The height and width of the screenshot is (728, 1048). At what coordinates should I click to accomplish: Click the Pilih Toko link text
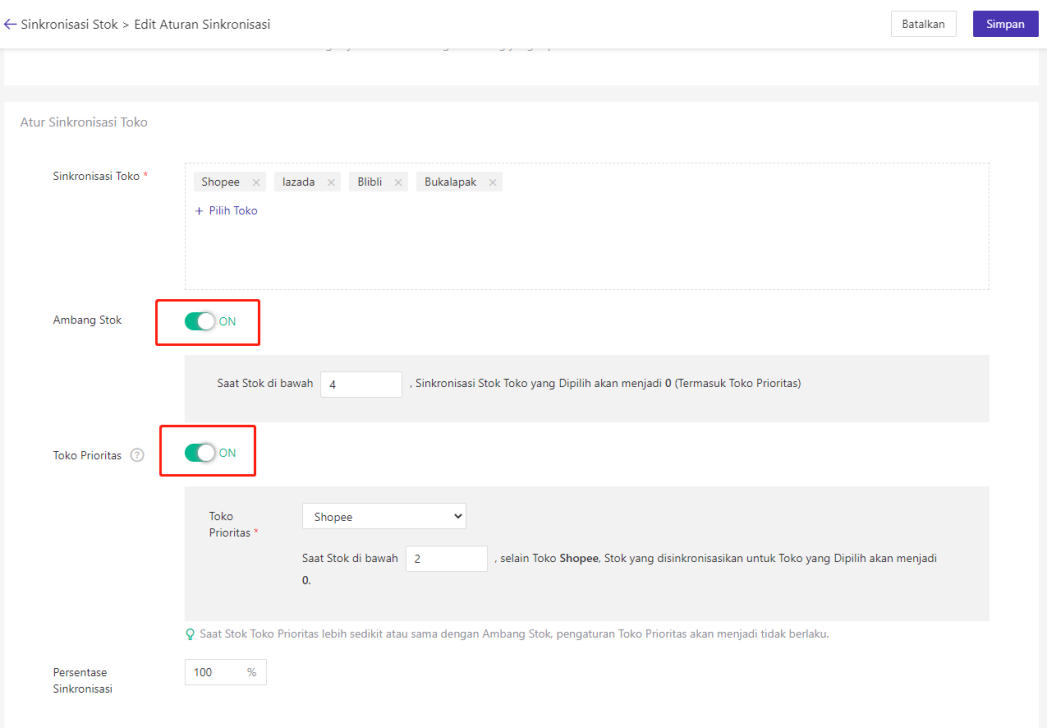click(x=233, y=211)
